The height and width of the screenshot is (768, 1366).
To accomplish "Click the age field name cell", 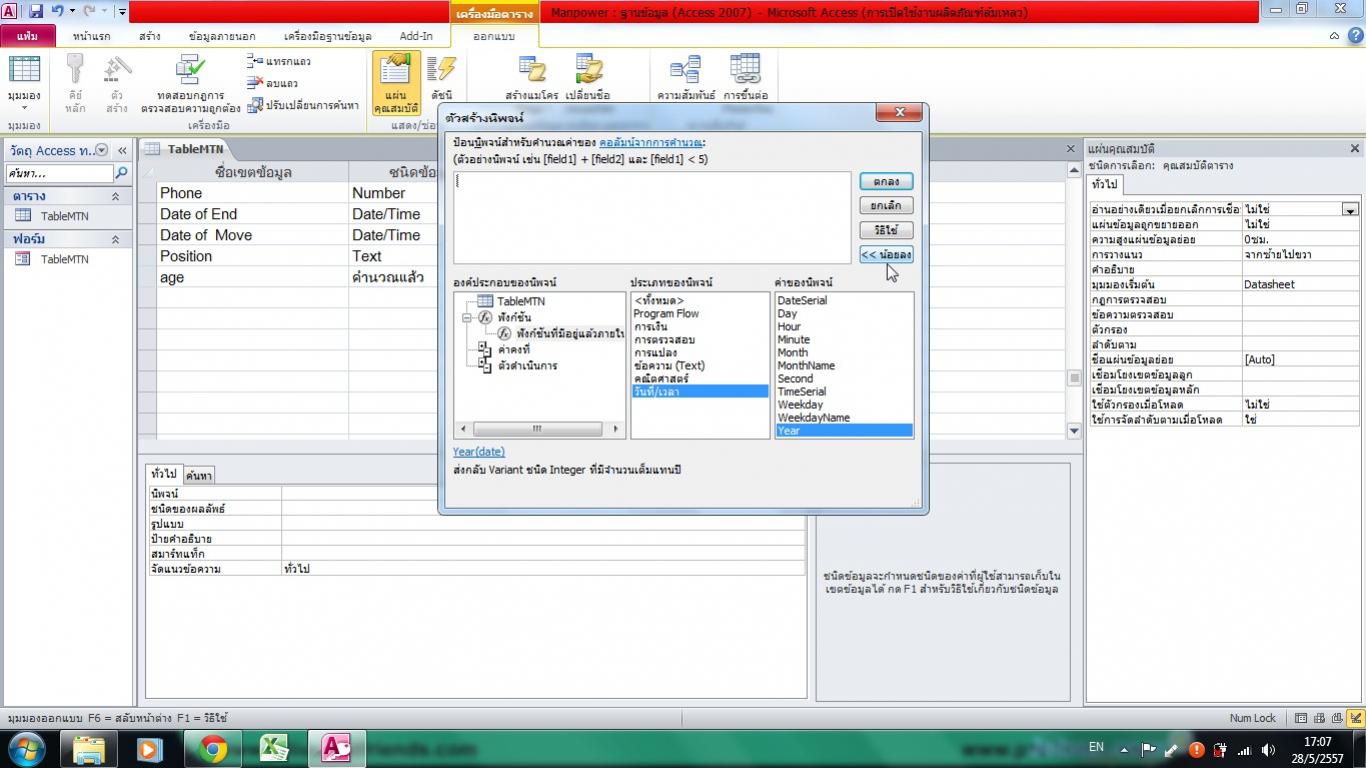I will click(252, 277).
